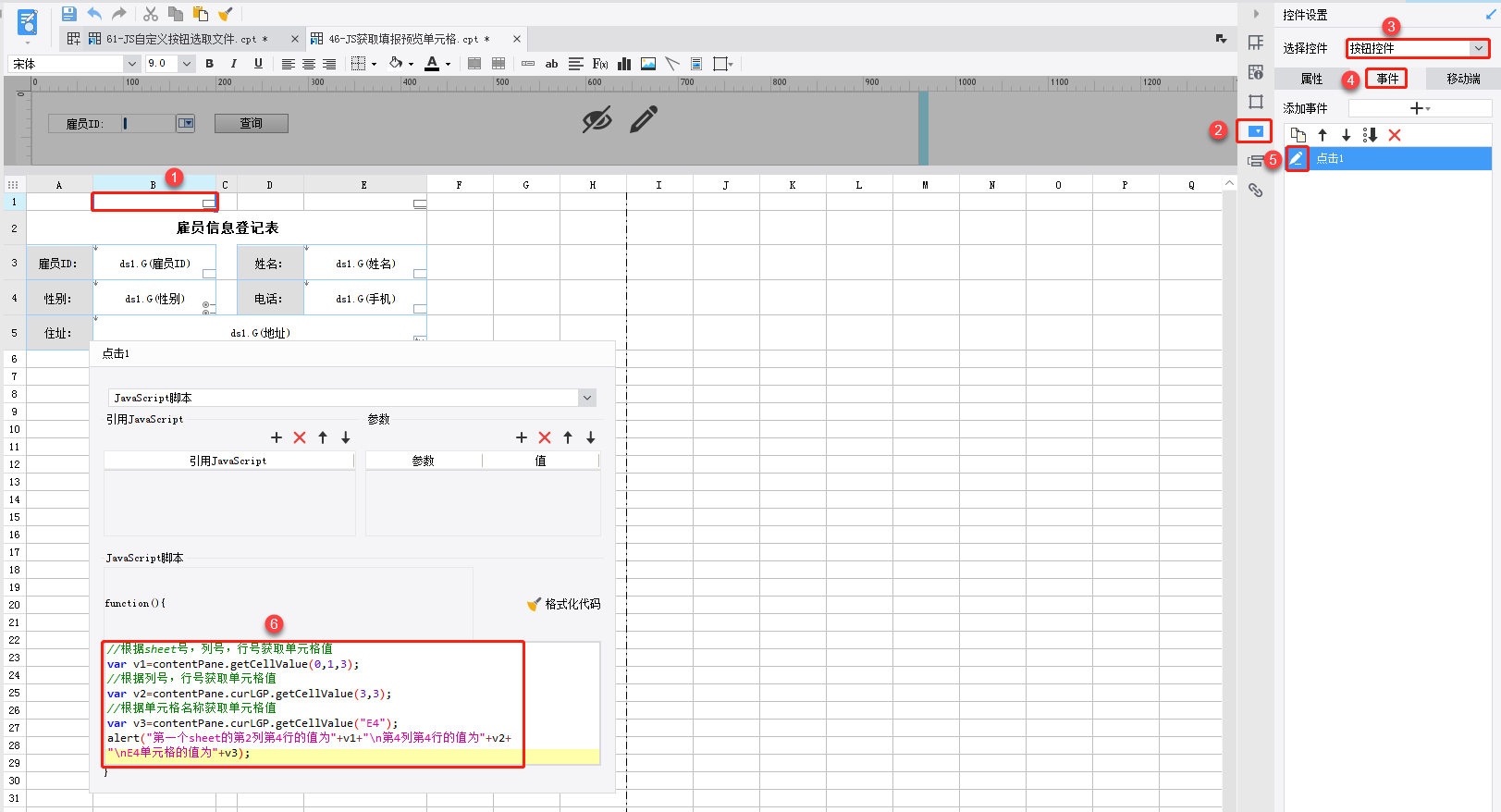The height and width of the screenshot is (812, 1501).
Task: Toggle bold formatting
Action: tap(210, 64)
